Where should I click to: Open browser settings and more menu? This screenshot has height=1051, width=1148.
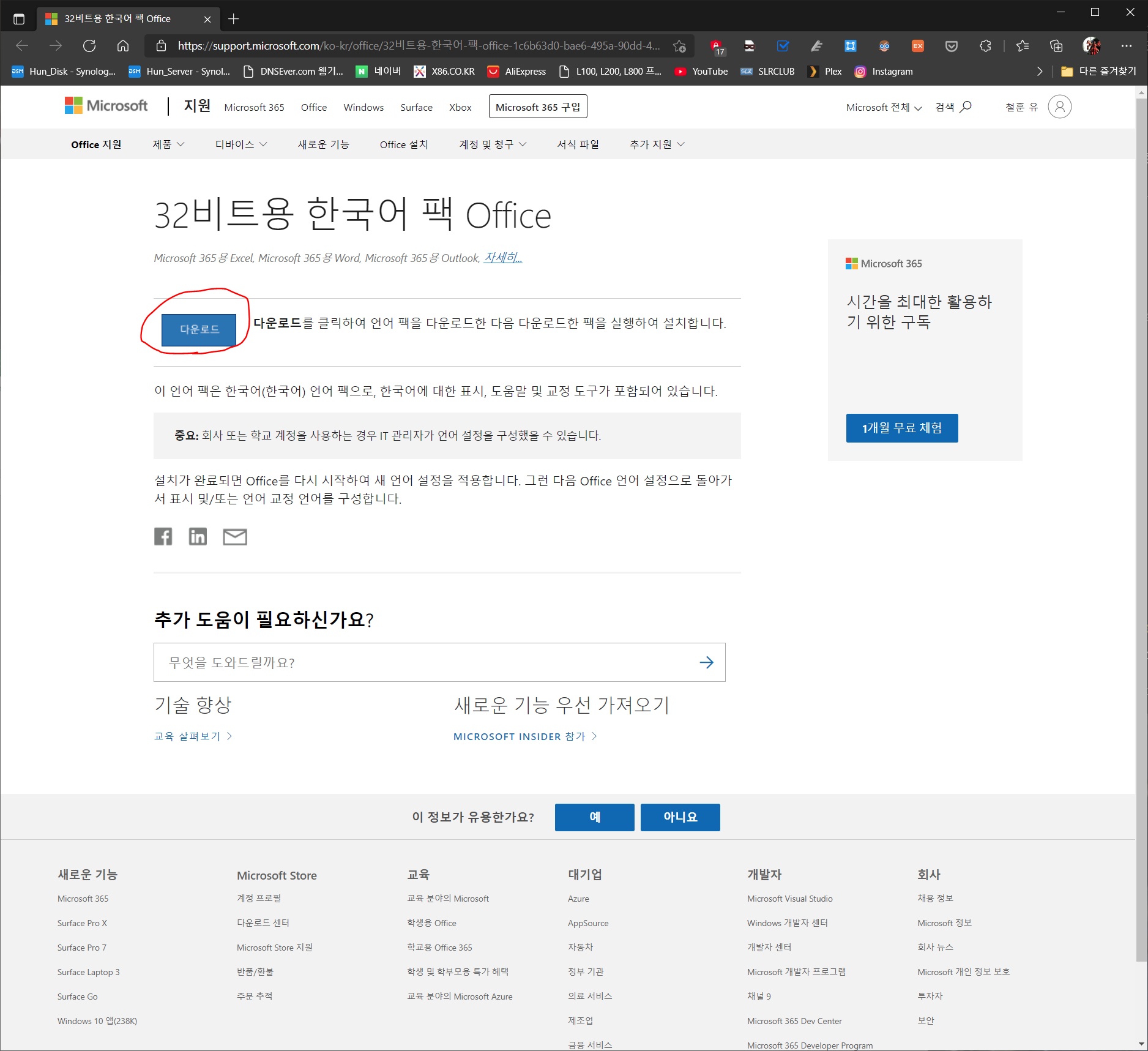(1127, 46)
